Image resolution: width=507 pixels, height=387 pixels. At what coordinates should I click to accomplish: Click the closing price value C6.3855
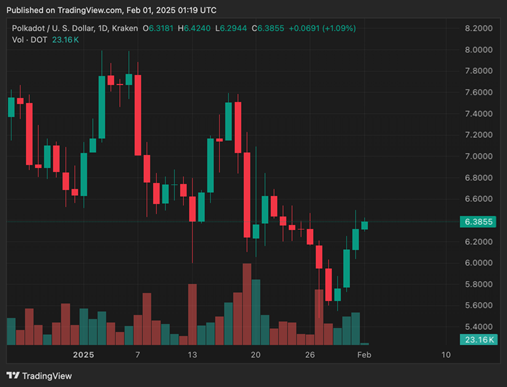click(268, 28)
